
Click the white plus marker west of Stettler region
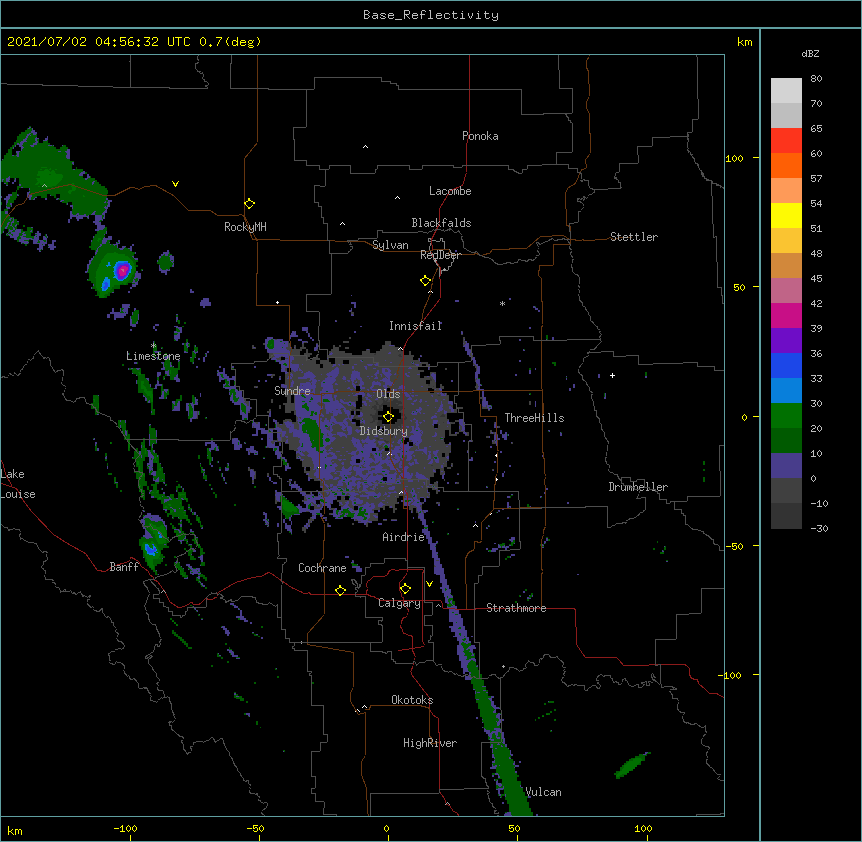tap(612, 375)
